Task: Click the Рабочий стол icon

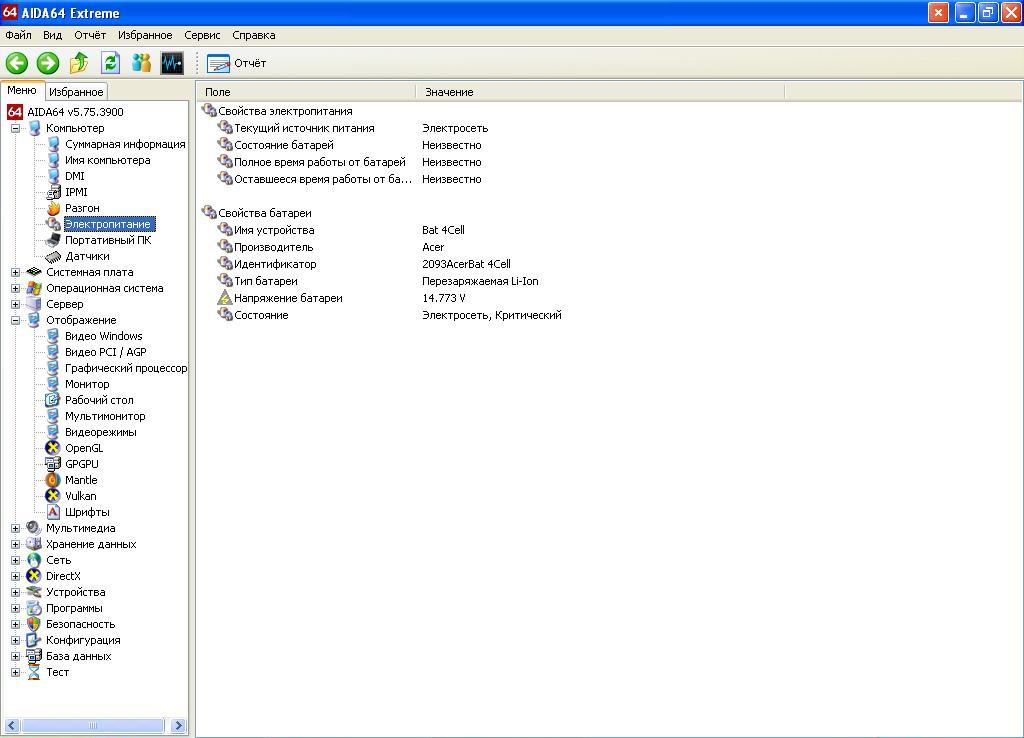Action: click(x=53, y=400)
